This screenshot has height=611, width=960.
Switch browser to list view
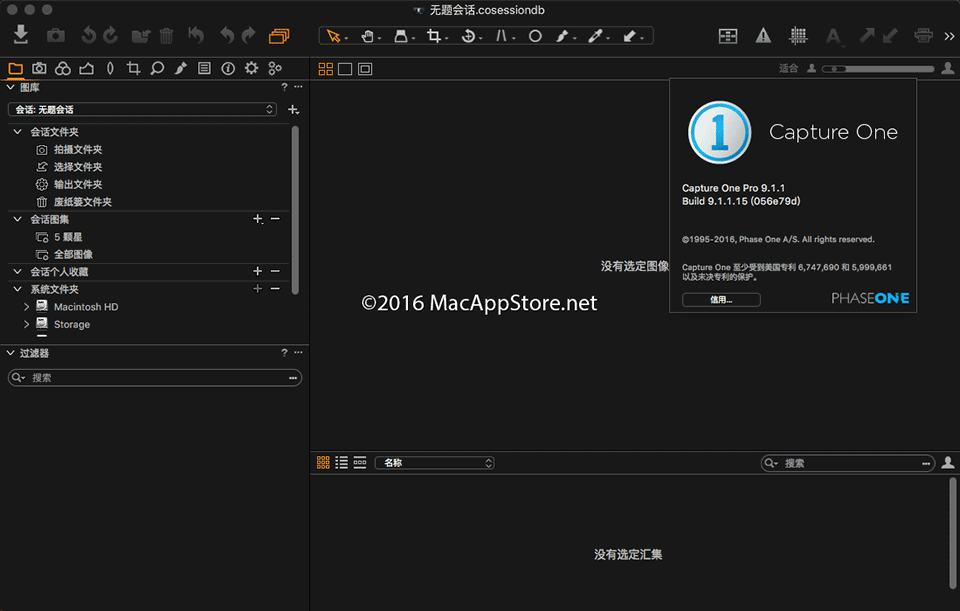342,463
